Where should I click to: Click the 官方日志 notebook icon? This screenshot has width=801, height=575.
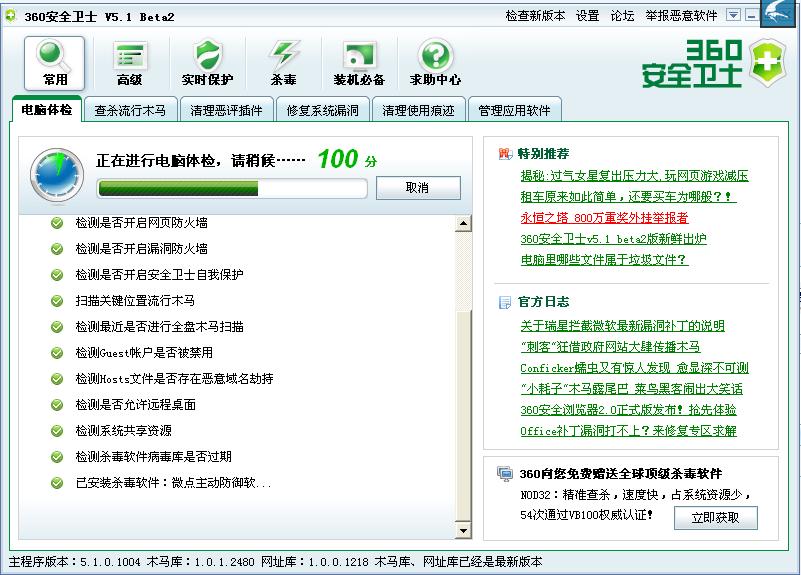[x=504, y=302]
